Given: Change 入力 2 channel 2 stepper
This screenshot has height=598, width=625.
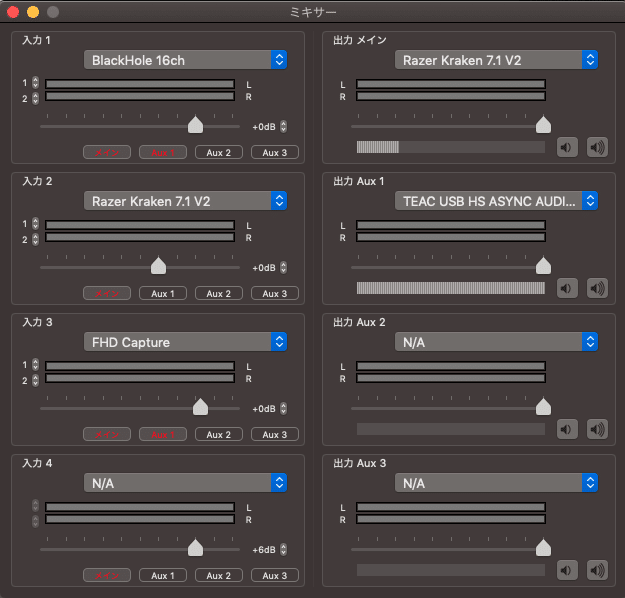Looking at the screenshot, I should (x=35, y=240).
